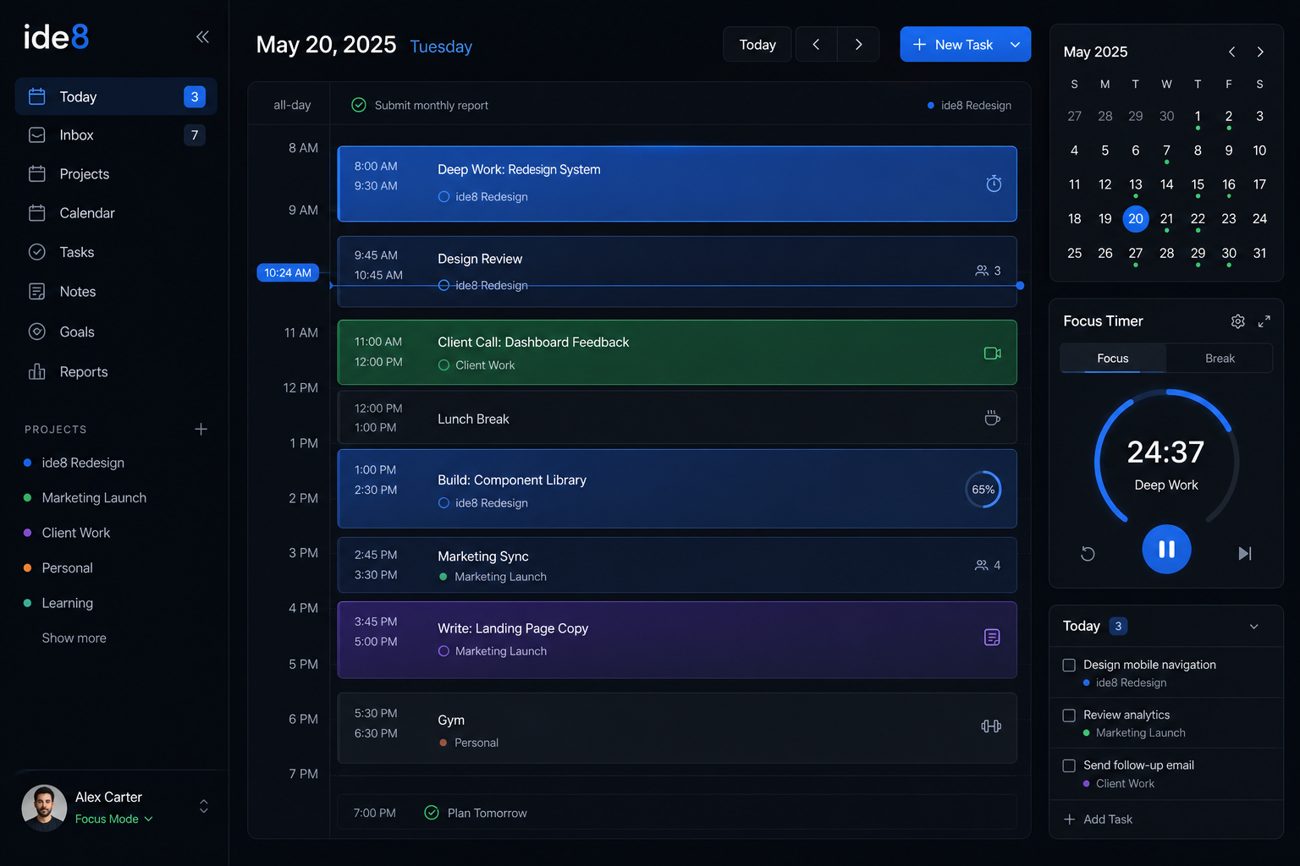
Task: Check off Design mobile navigation task
Action: point(1069,665)
